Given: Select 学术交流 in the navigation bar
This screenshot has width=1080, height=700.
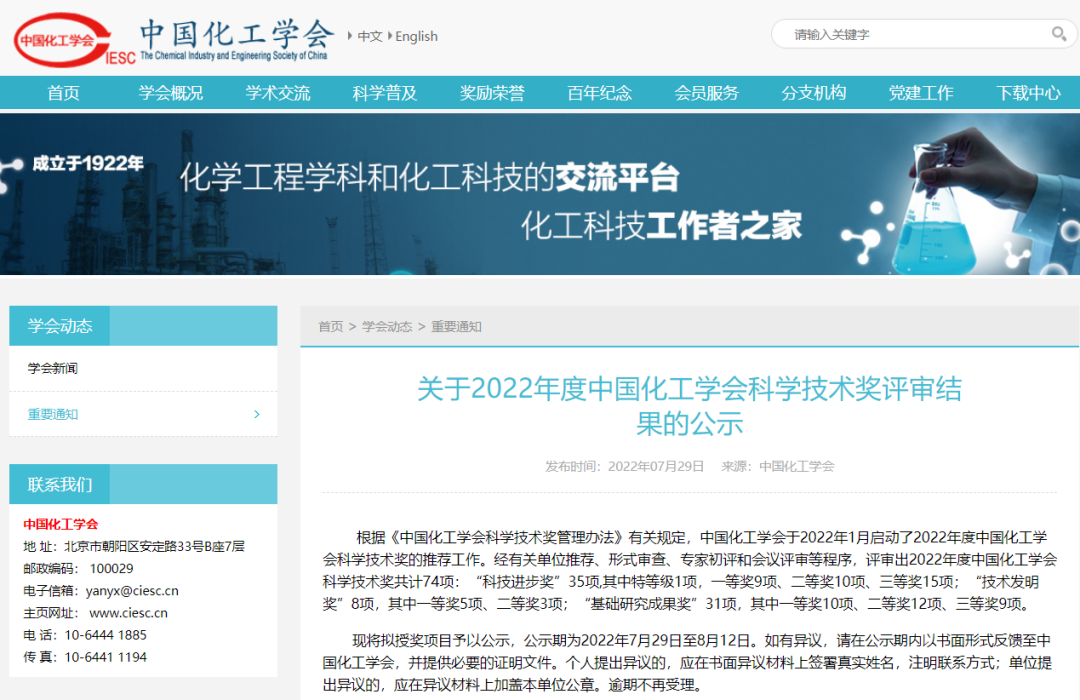Looking at the screenshot, I should 278,93.
